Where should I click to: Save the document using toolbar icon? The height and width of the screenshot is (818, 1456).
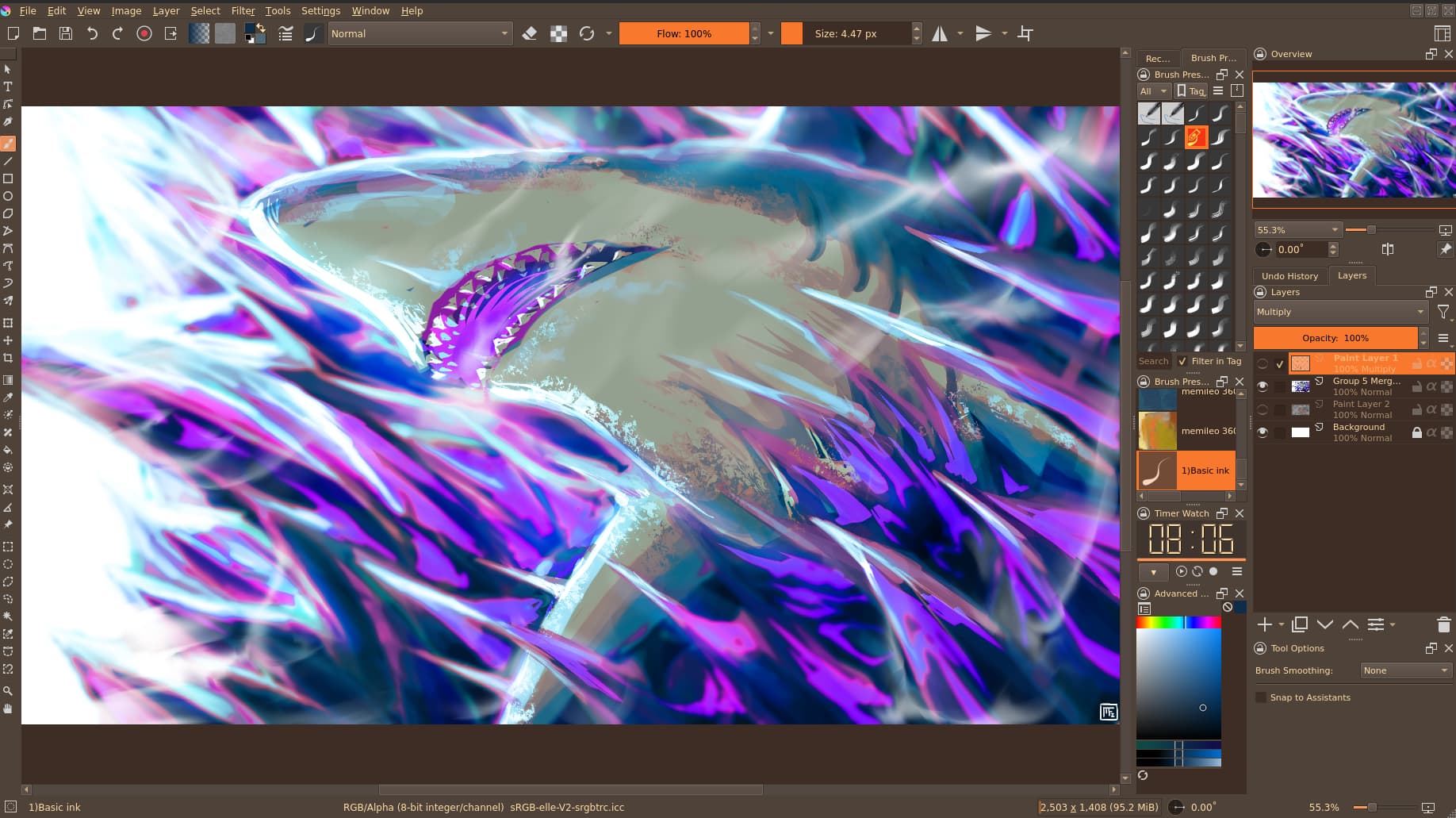click(66, 33)
